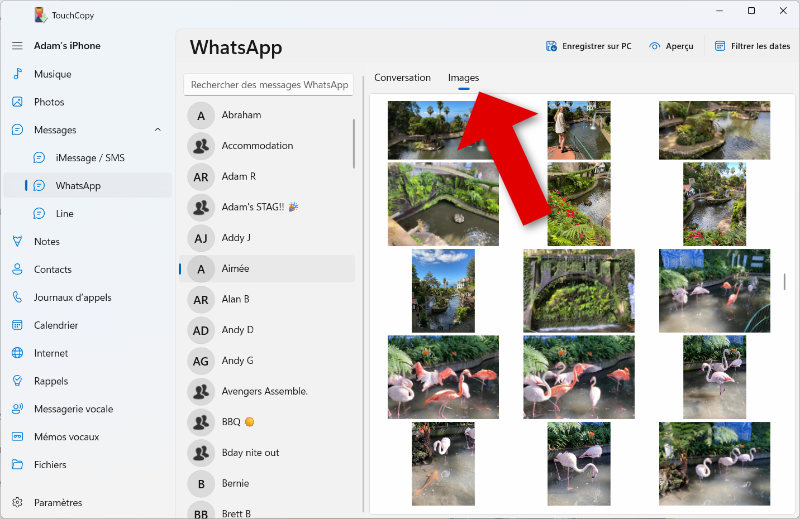
Task: Collapse the Messages section chevron
Action: [158, 130]
